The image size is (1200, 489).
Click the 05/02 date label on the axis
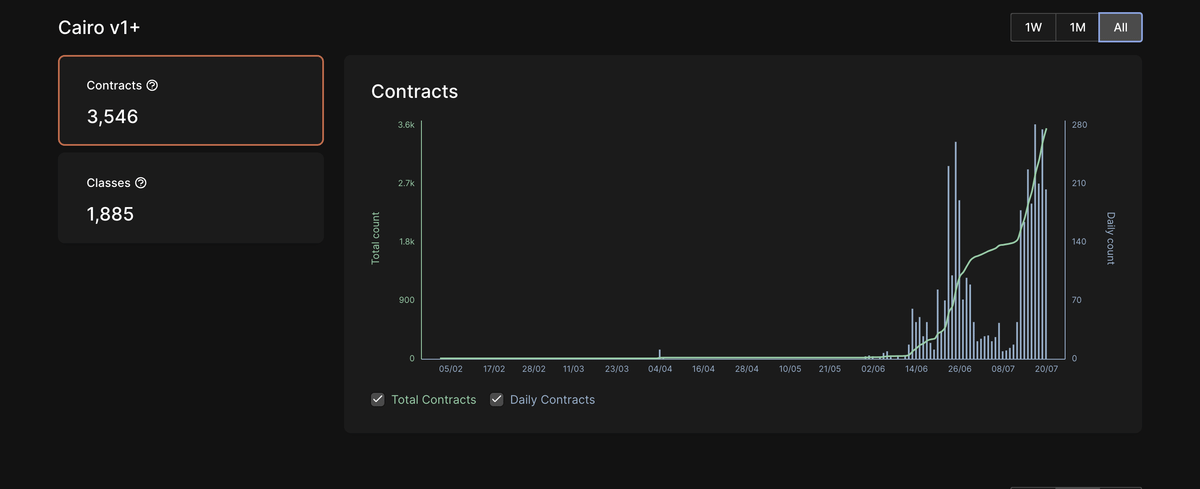451,369
